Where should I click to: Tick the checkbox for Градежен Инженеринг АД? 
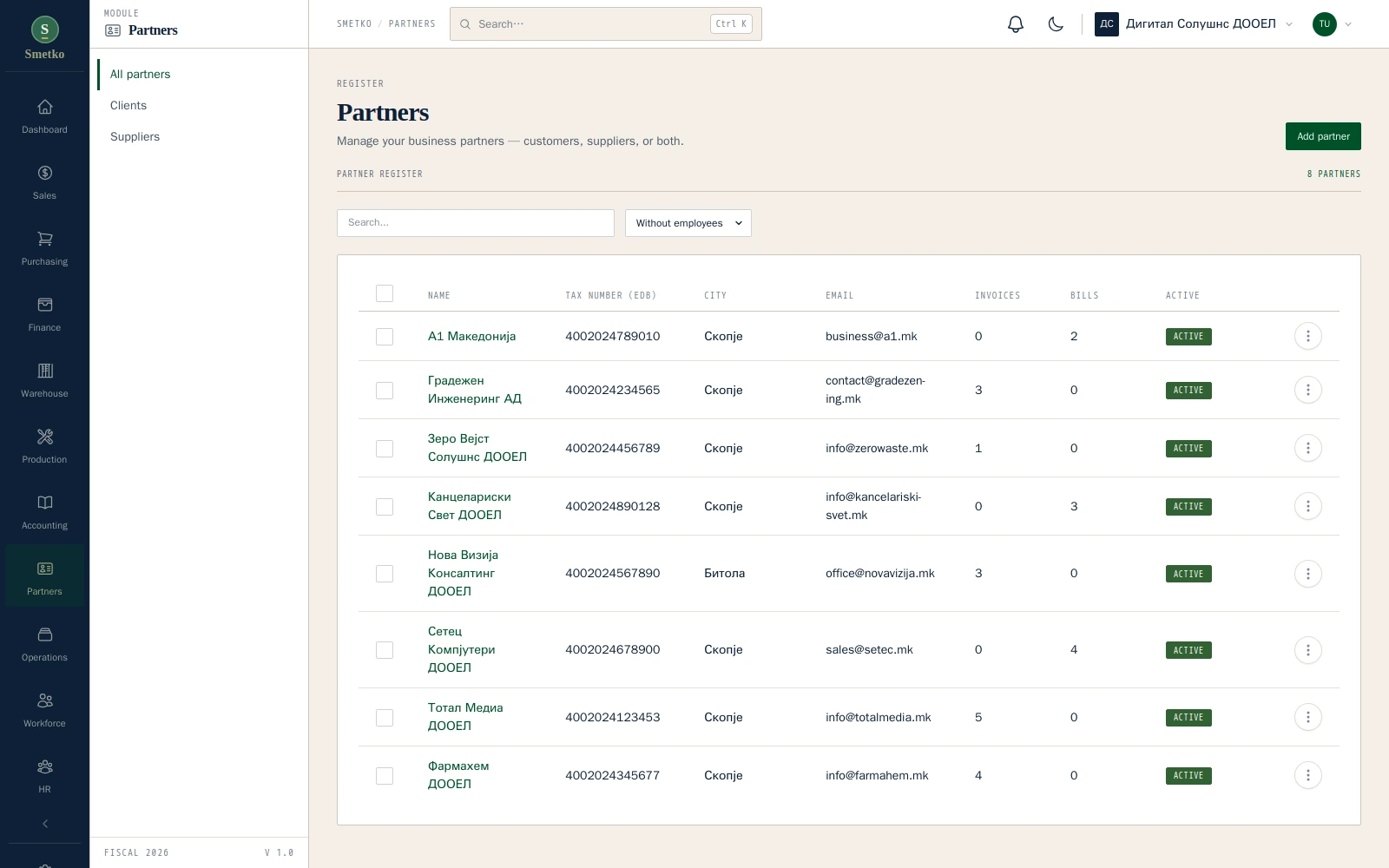(385, 391)
